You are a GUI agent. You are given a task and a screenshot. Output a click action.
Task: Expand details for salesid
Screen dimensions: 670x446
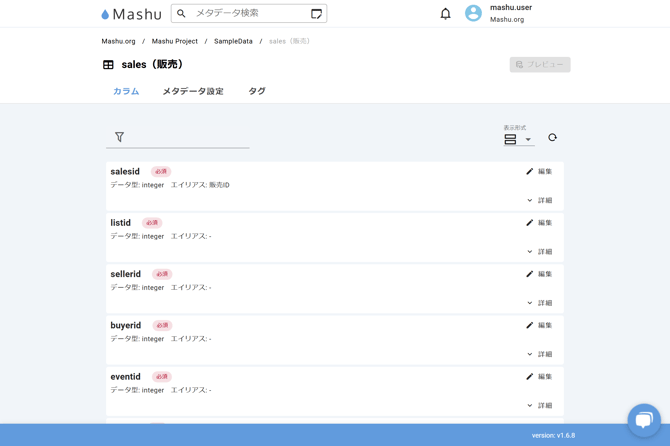539,200
